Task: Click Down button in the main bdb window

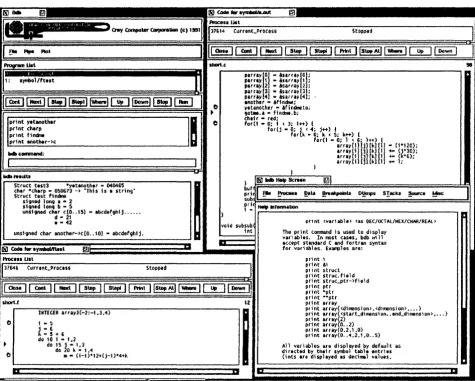Action: point(141,102)
